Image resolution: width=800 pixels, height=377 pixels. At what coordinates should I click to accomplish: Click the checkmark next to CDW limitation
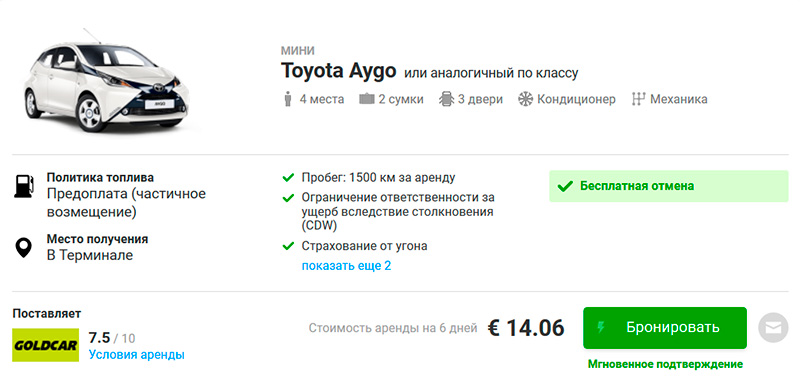288,197
